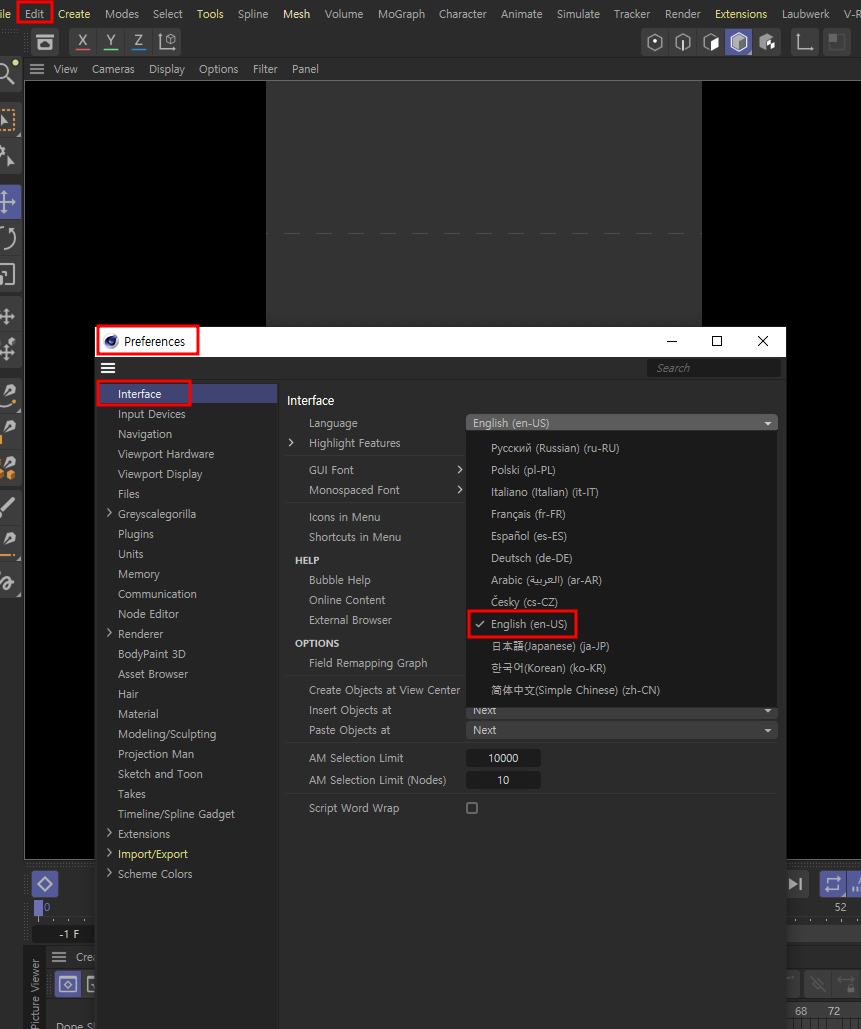861x1029 pixels.
Task: Toggle the Z axis lock
Action: coord(138,42)
